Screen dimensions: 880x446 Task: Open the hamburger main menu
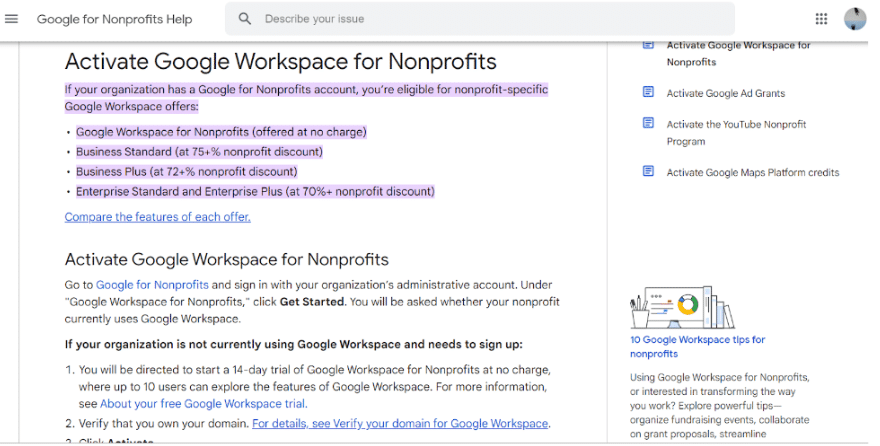pyautogui.click(x=11, y=19)
